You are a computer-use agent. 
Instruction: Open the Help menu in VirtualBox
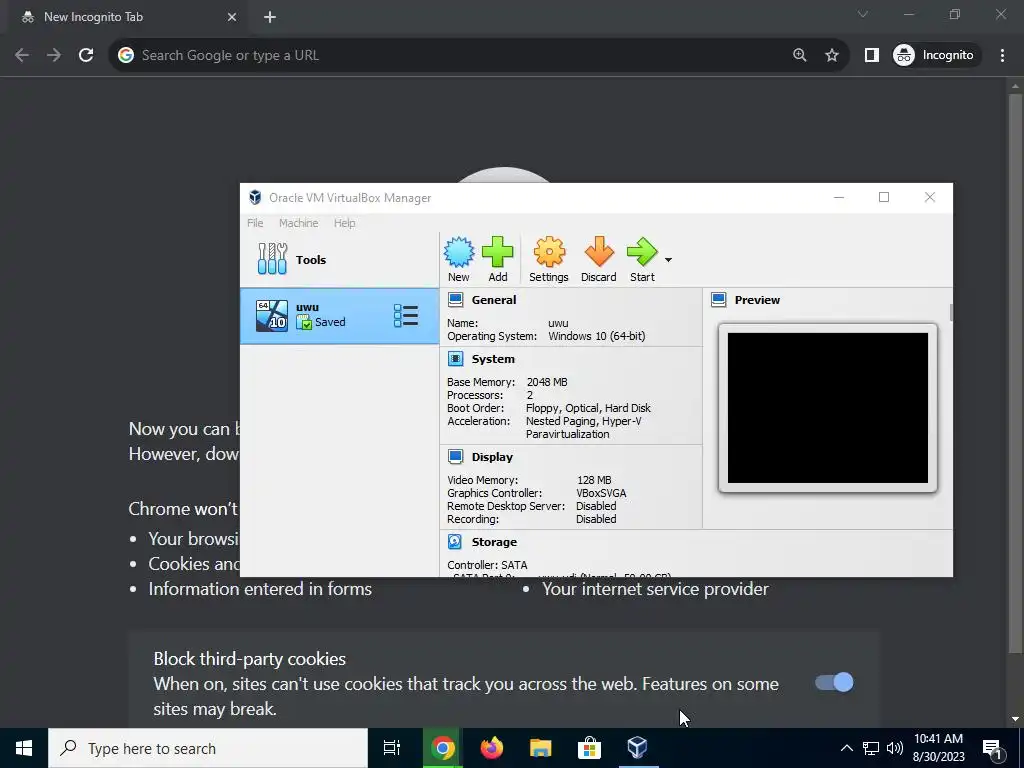344,223
